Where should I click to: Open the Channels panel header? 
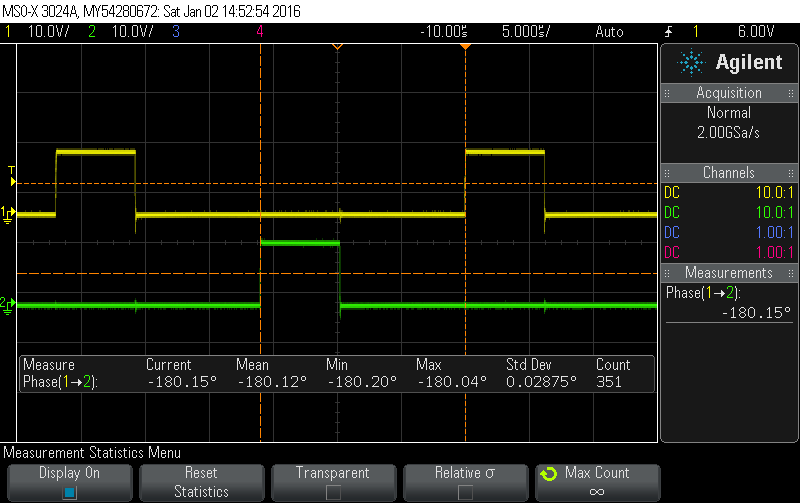pyautogui.click(x=729, y=173)
